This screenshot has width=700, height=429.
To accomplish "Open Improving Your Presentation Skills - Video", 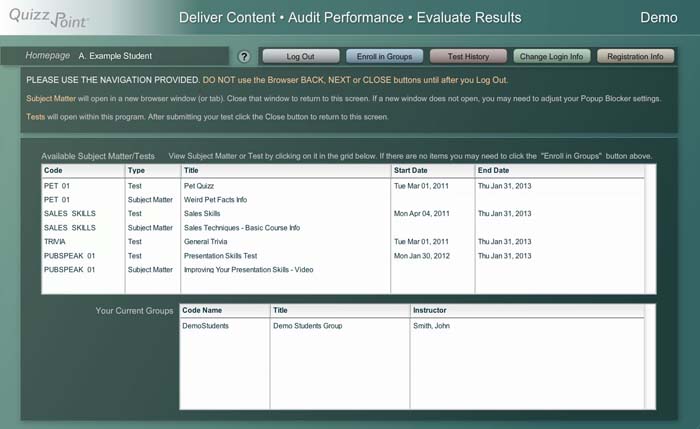I will tap(249, 270).
